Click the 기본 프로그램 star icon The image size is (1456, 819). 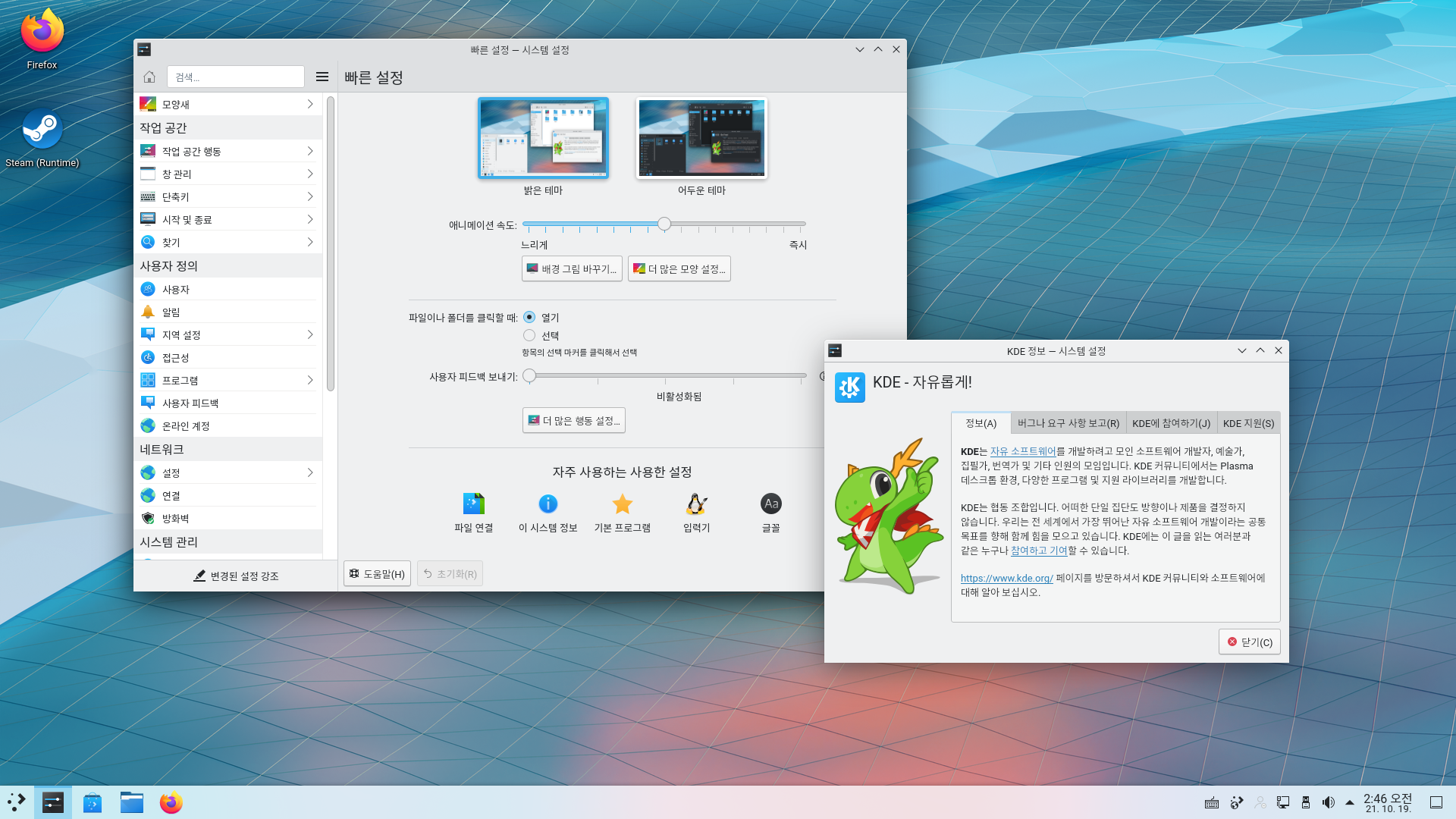pyautogui.click(x=622, y=504)
